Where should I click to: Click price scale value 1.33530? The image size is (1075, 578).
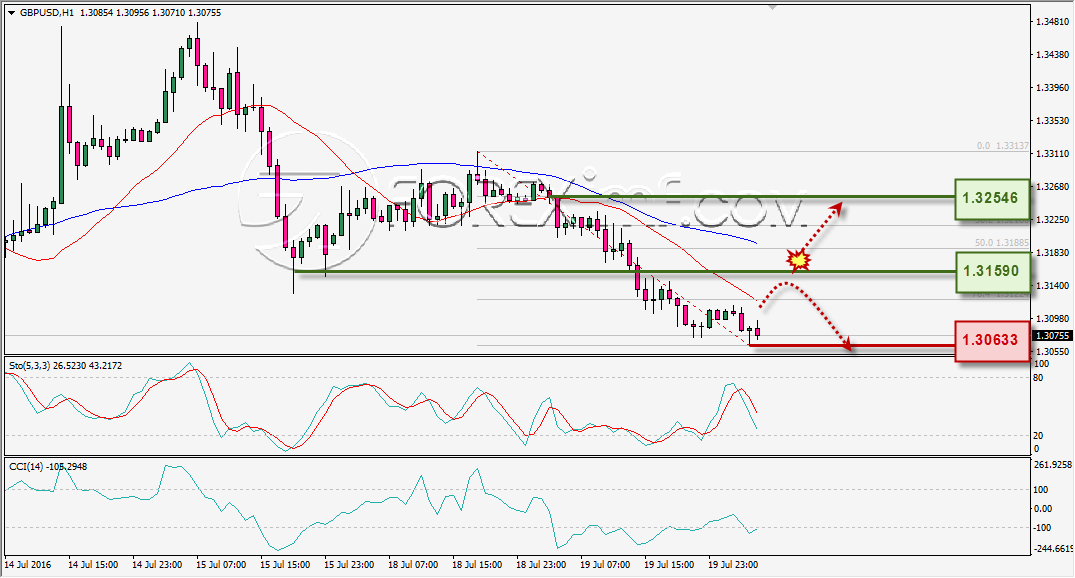[x=1052, y=121]
